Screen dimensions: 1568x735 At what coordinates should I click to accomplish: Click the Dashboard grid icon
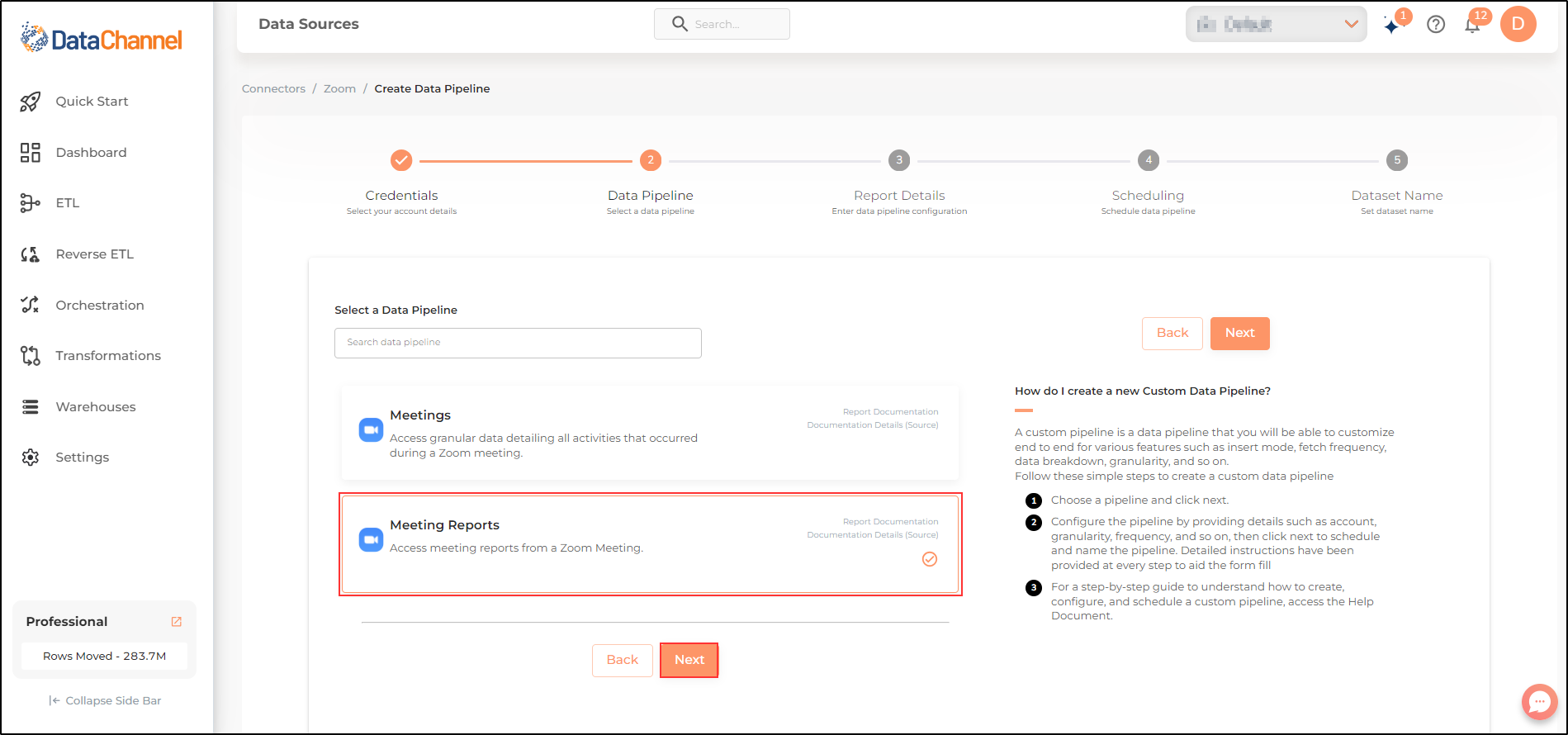[x=31, y=152]
